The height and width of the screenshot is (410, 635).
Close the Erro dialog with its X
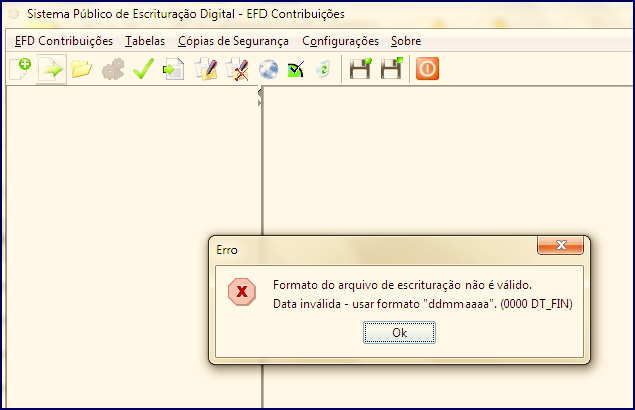click(560, 245)
